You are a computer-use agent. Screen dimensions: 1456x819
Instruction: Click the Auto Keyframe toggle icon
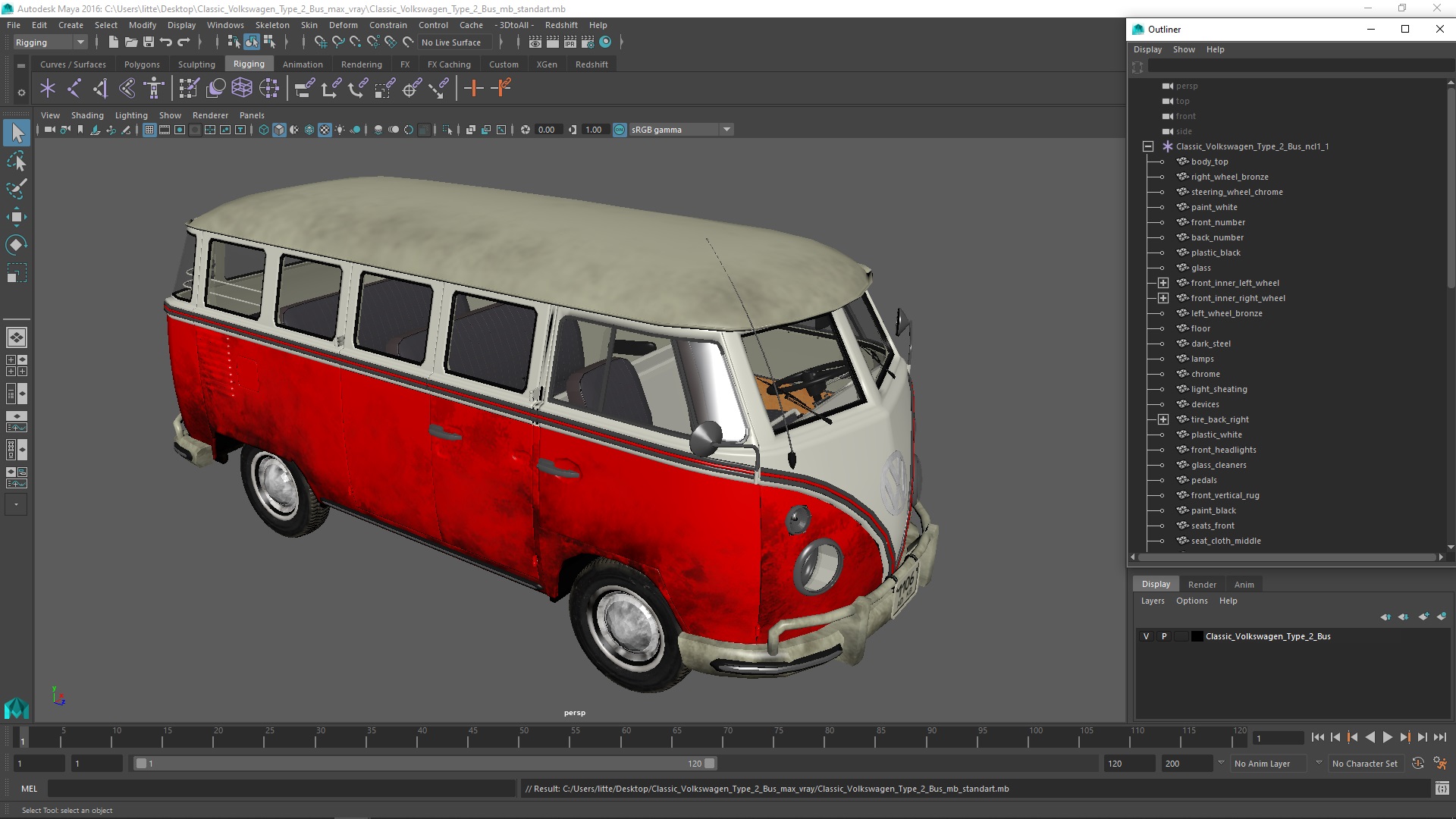coord(1418,764)
